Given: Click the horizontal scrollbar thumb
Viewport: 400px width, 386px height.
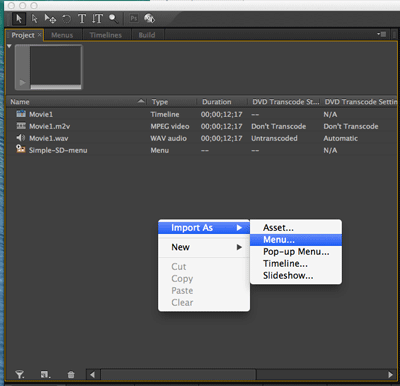Looking at the screenshot, I should (178, 375).
